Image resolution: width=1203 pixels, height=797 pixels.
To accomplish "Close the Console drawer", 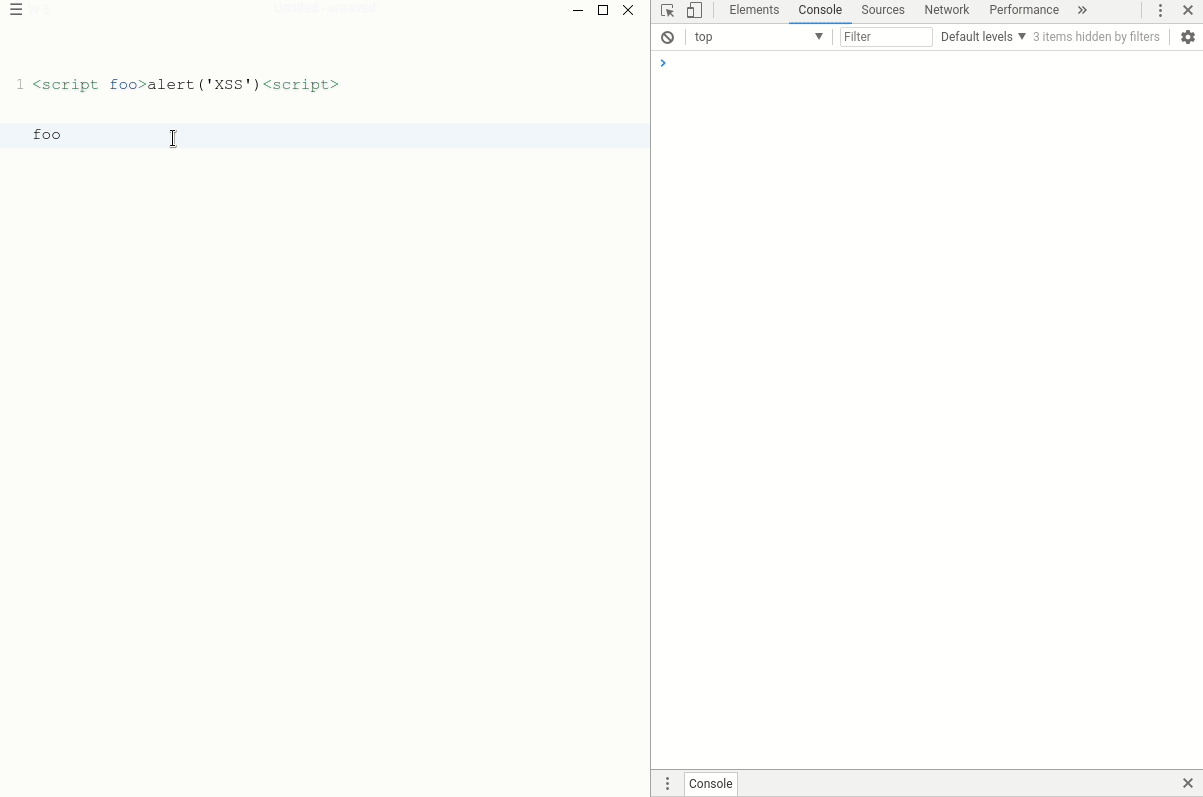I will (x=1188, y=784).
